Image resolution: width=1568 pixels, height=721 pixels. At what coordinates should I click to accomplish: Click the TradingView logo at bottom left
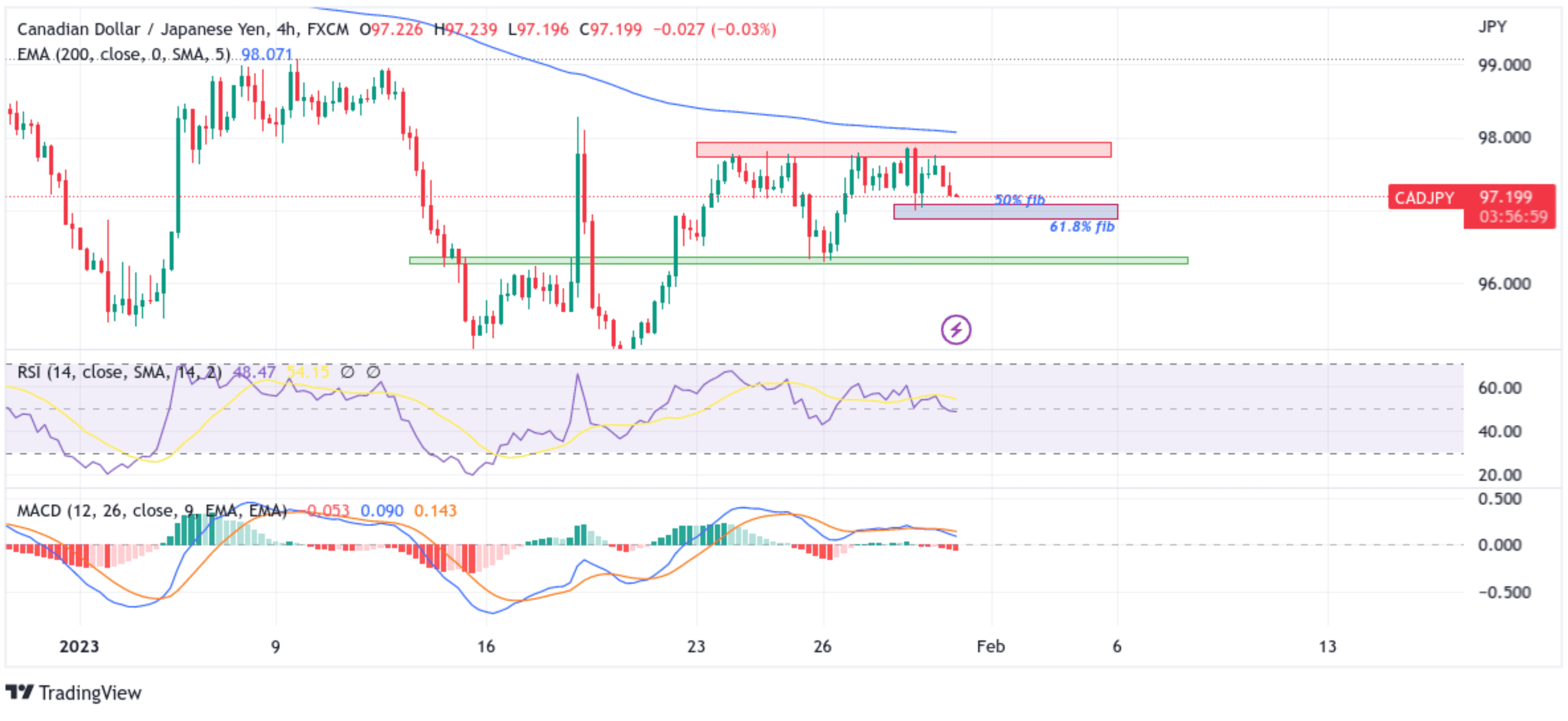point(73,692)
